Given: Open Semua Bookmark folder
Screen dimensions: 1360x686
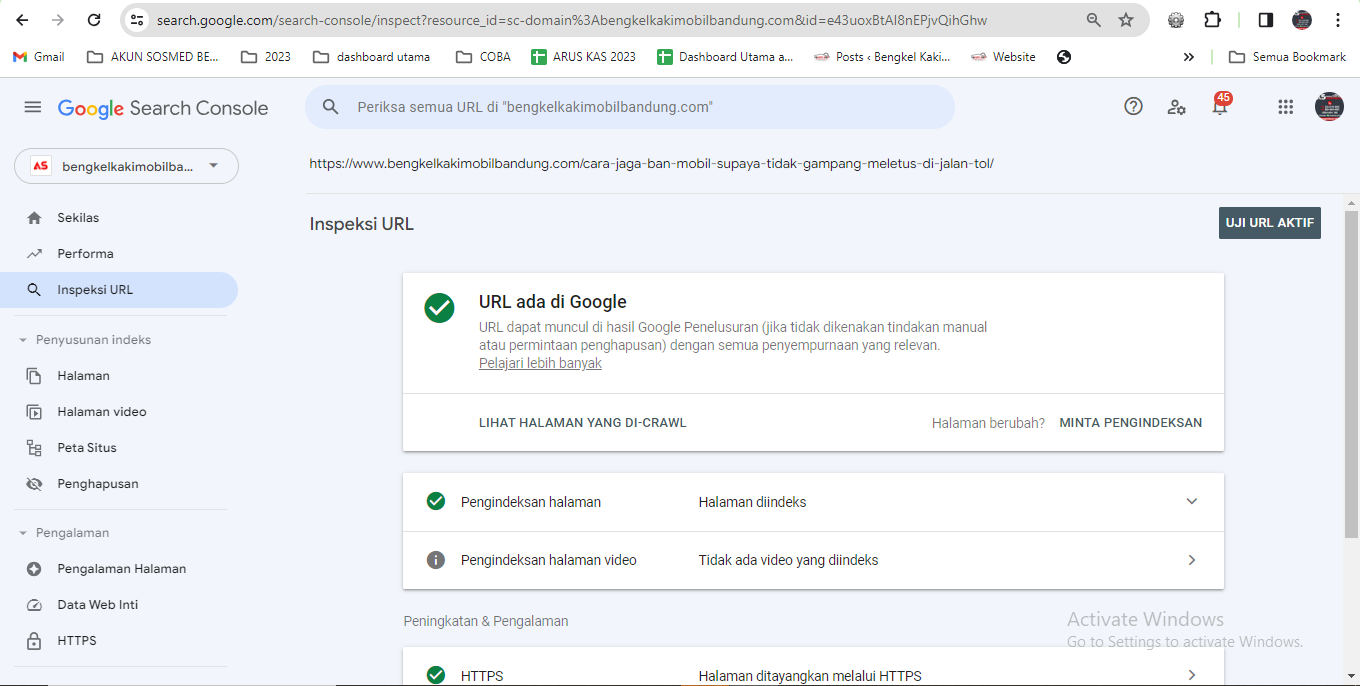Looking at the screenshot, I should coord(1287,57).
